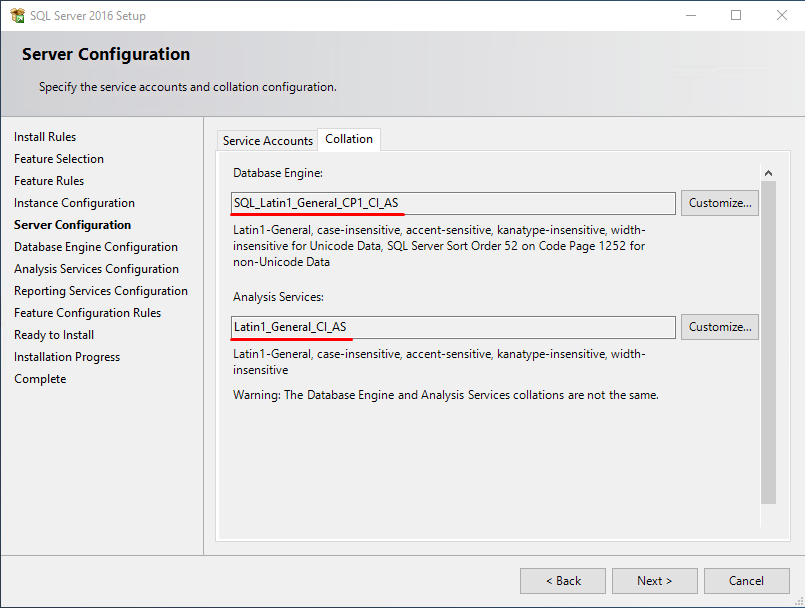This screenshot has width=805, height=608.
Task: Click the Analysis Services collation field
Action: coord(453,327)
